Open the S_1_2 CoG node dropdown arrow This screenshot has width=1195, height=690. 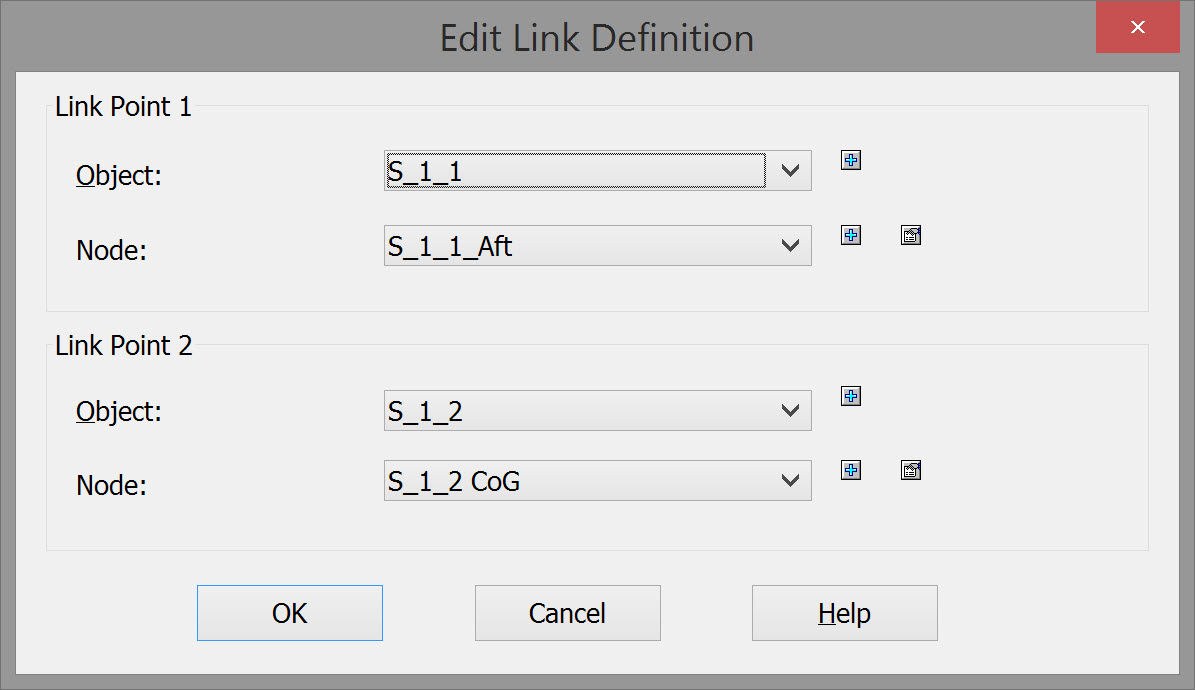(x=790, y=481)
